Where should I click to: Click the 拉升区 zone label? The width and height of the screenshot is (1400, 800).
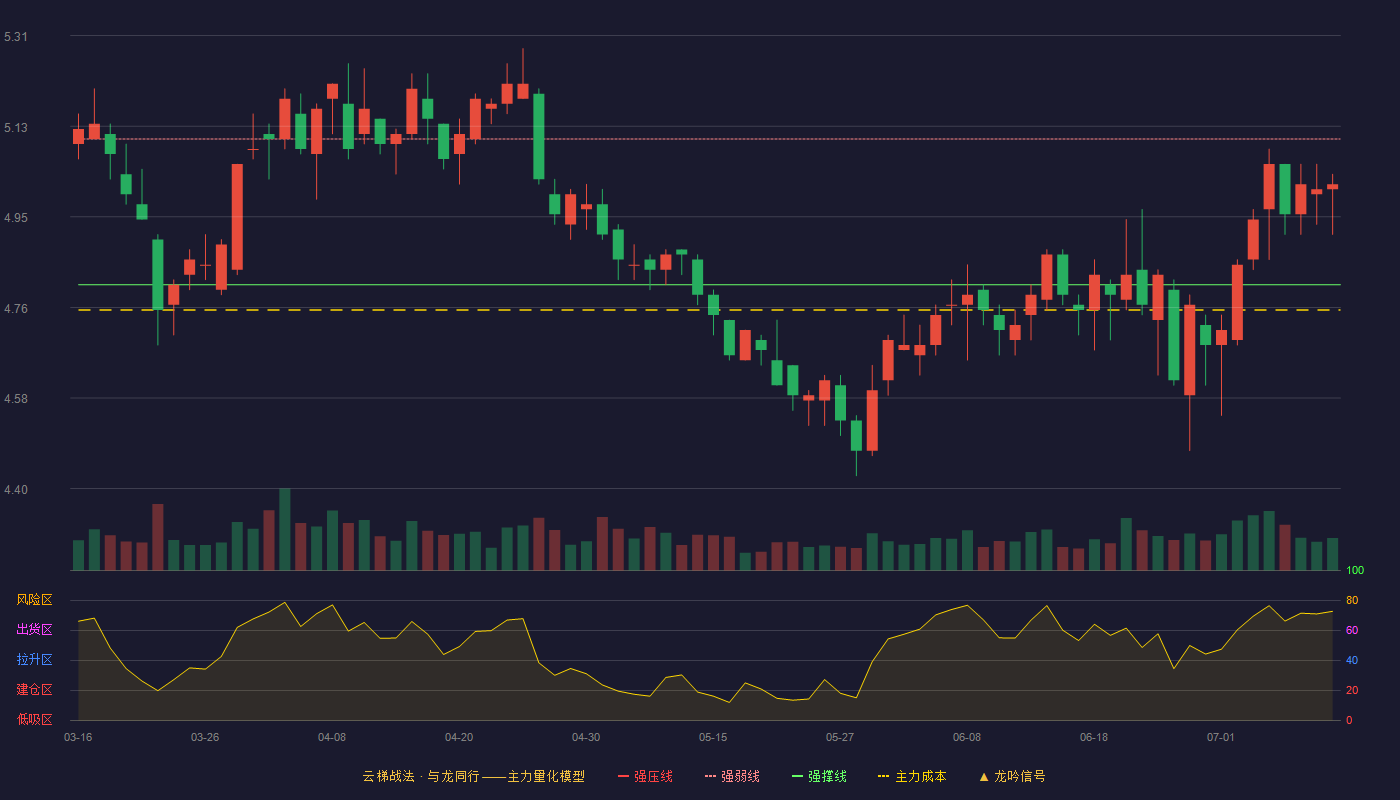(x=34, y=660)
